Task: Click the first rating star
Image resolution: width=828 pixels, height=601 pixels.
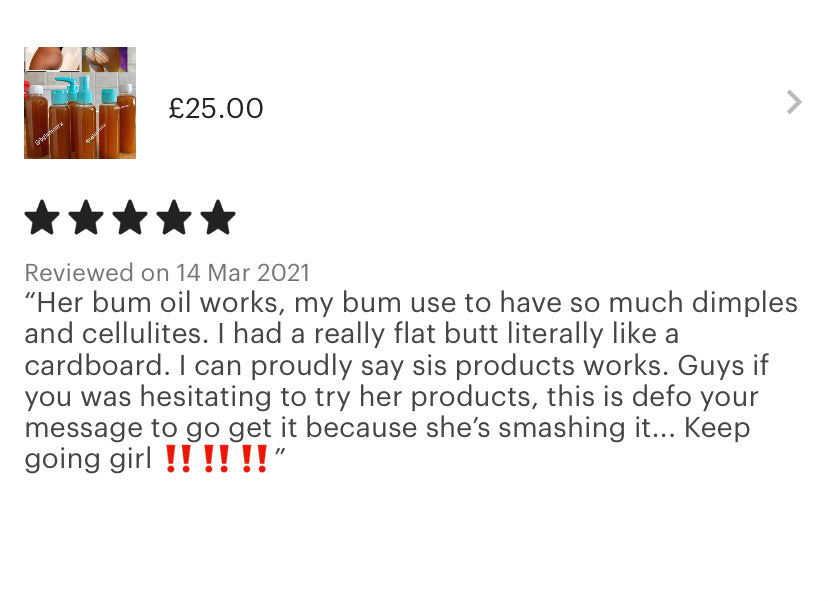Action: [42, 217]
